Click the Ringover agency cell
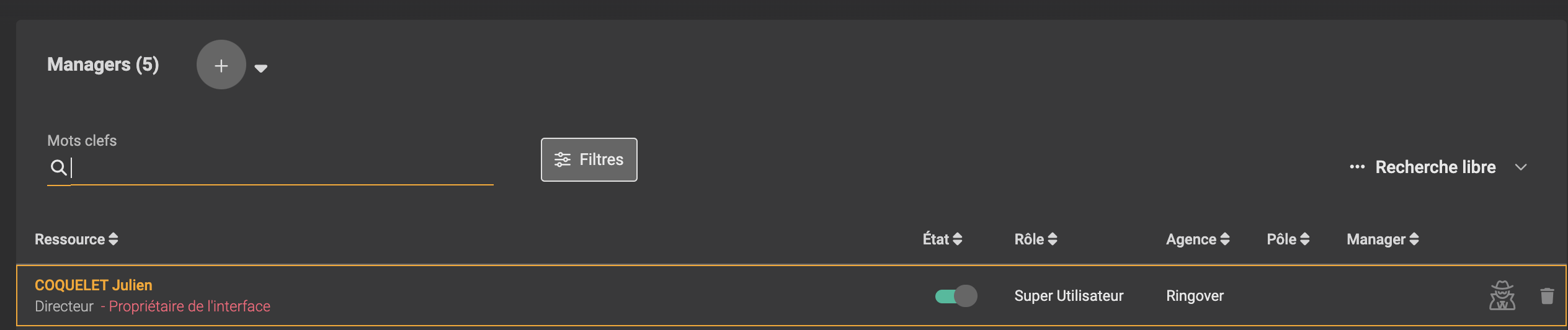This screenshot has width=1568, height=330. click(1195, 296)
